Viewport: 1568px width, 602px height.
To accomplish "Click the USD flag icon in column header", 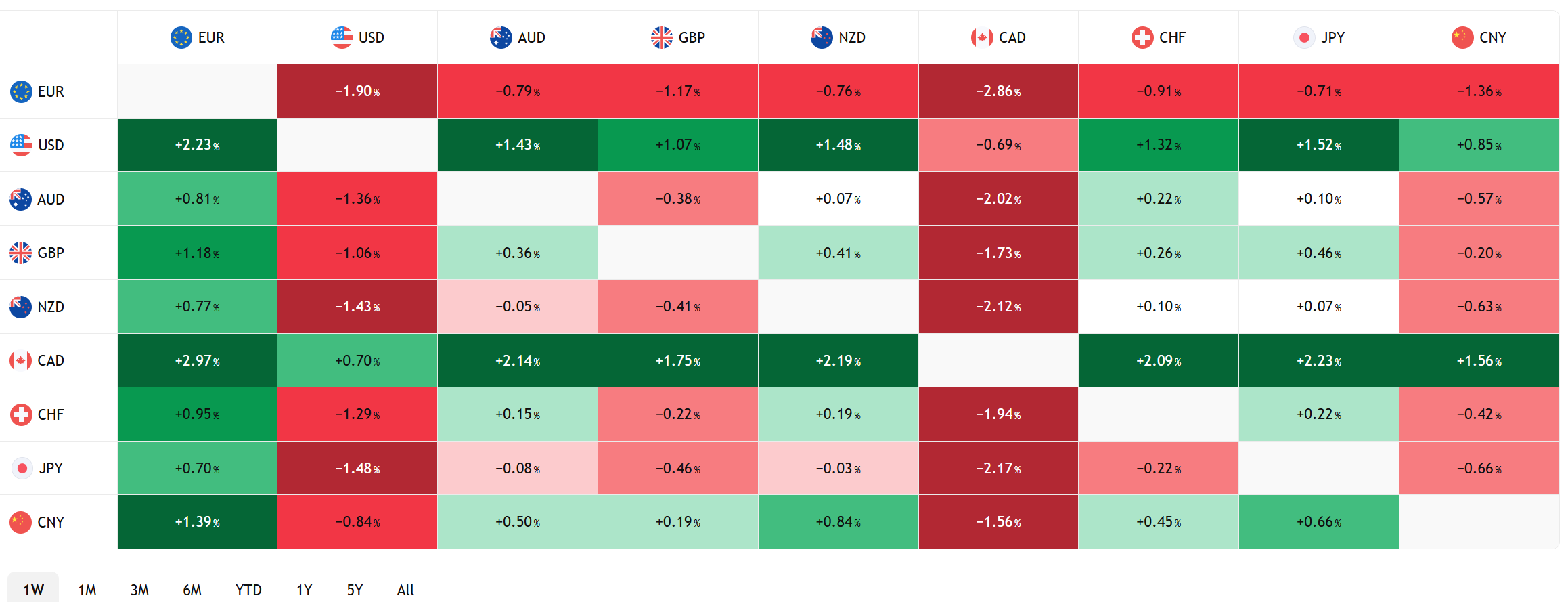I will (x=342, y=37).
